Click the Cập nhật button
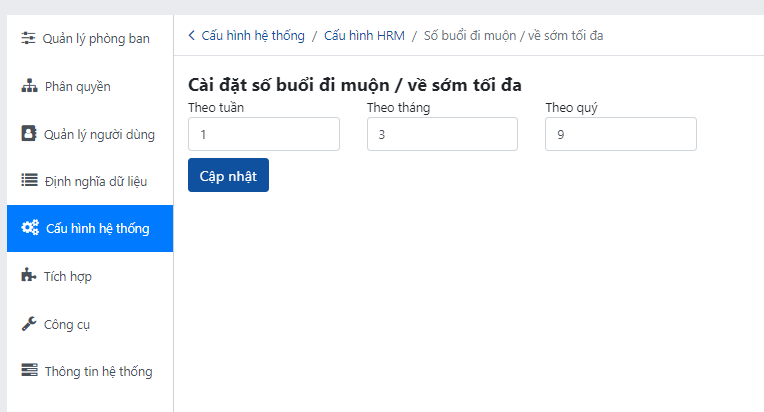This screenshot has height=412, width=764. point(228,175)
